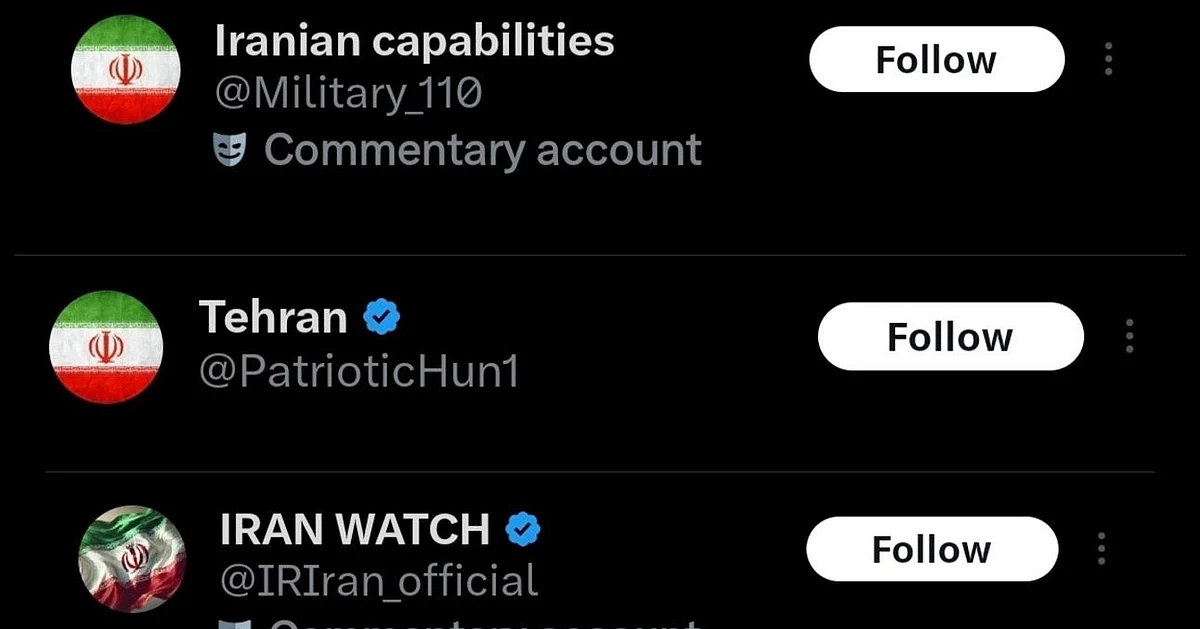Open three-dot menu for Tehran account
Screen dimensions: 1200x629
(x=1129, y=337)
